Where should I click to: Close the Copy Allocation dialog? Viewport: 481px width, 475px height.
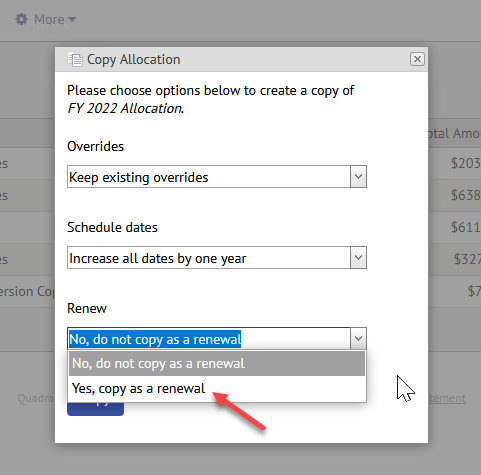tap(417, 59)
